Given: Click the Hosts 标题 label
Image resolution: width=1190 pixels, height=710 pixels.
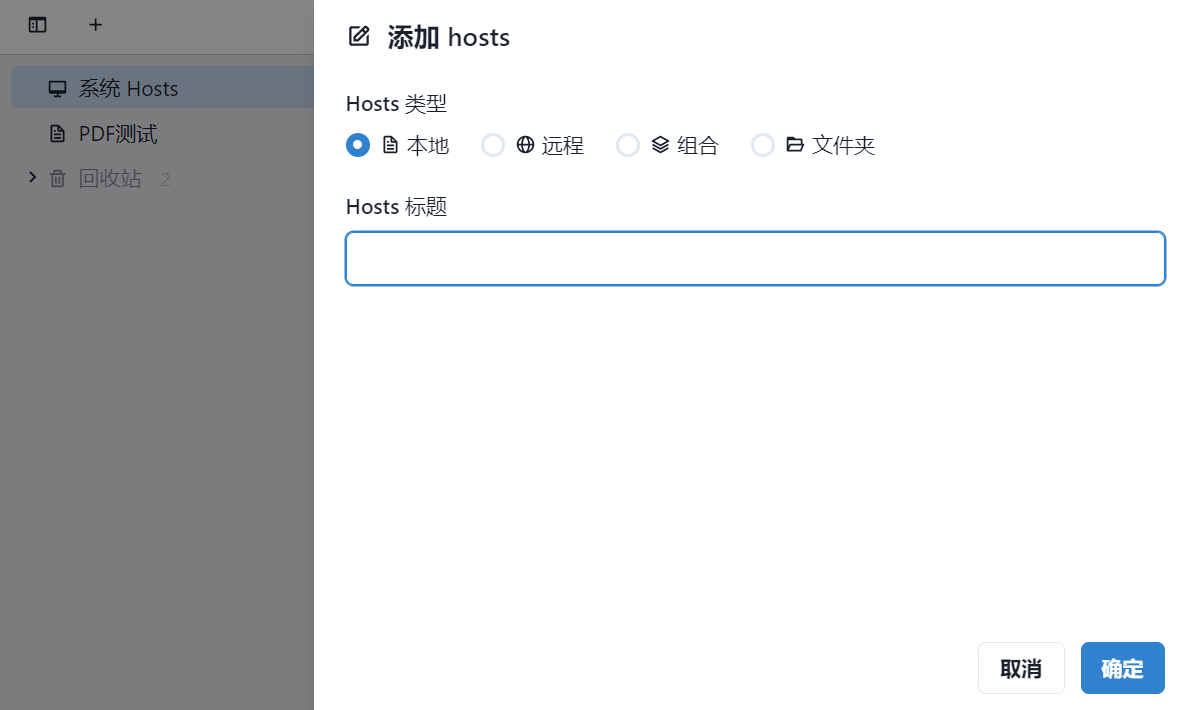Looking at the screenshot, I should coord(396,206).
